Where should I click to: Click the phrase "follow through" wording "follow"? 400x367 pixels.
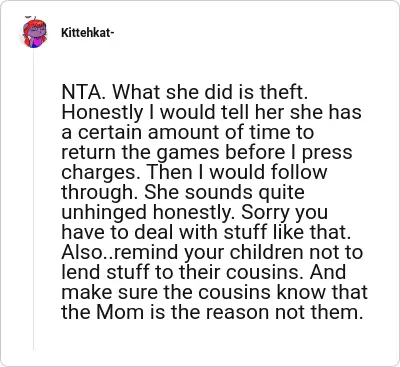[299, 172]
